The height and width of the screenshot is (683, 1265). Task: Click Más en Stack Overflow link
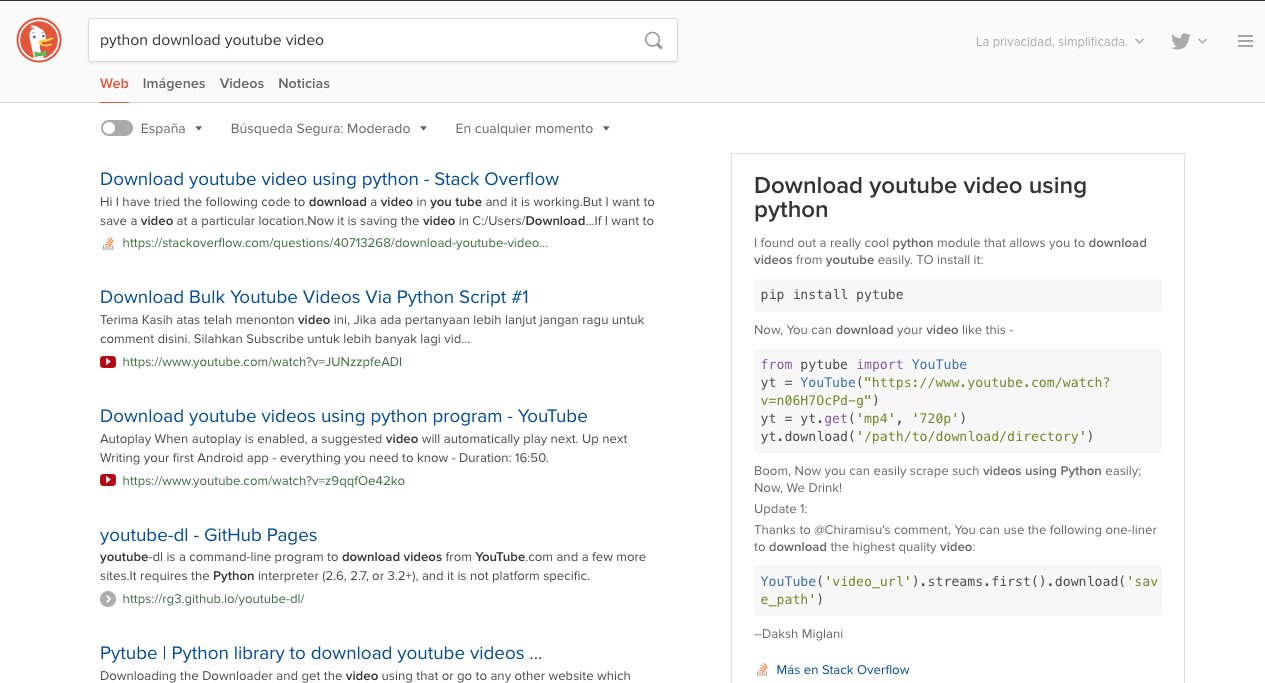843,670
